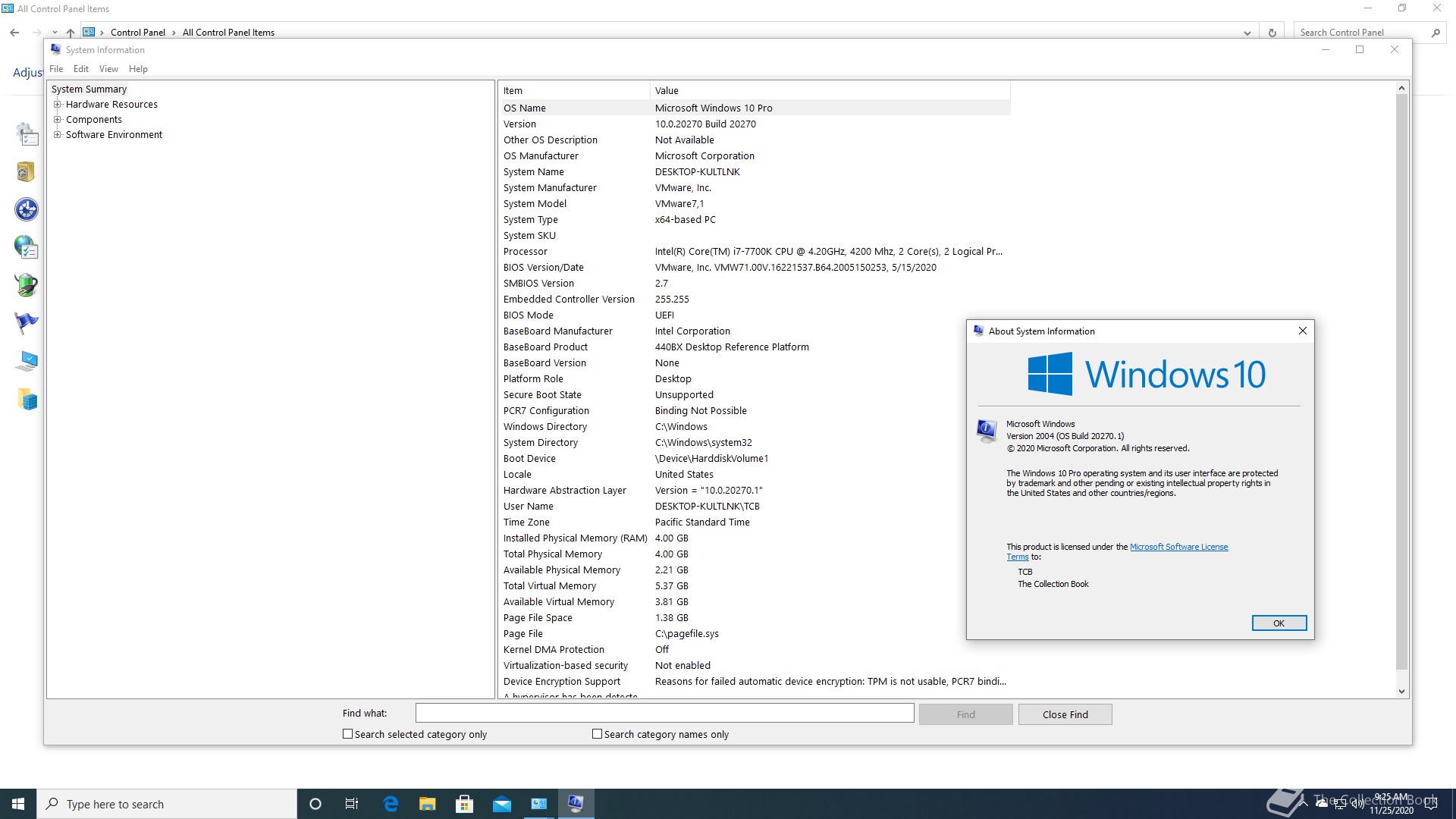Open the folder with blue cube icon
The width and height of the screenshot is (1456, 819).
coord(27,399)
